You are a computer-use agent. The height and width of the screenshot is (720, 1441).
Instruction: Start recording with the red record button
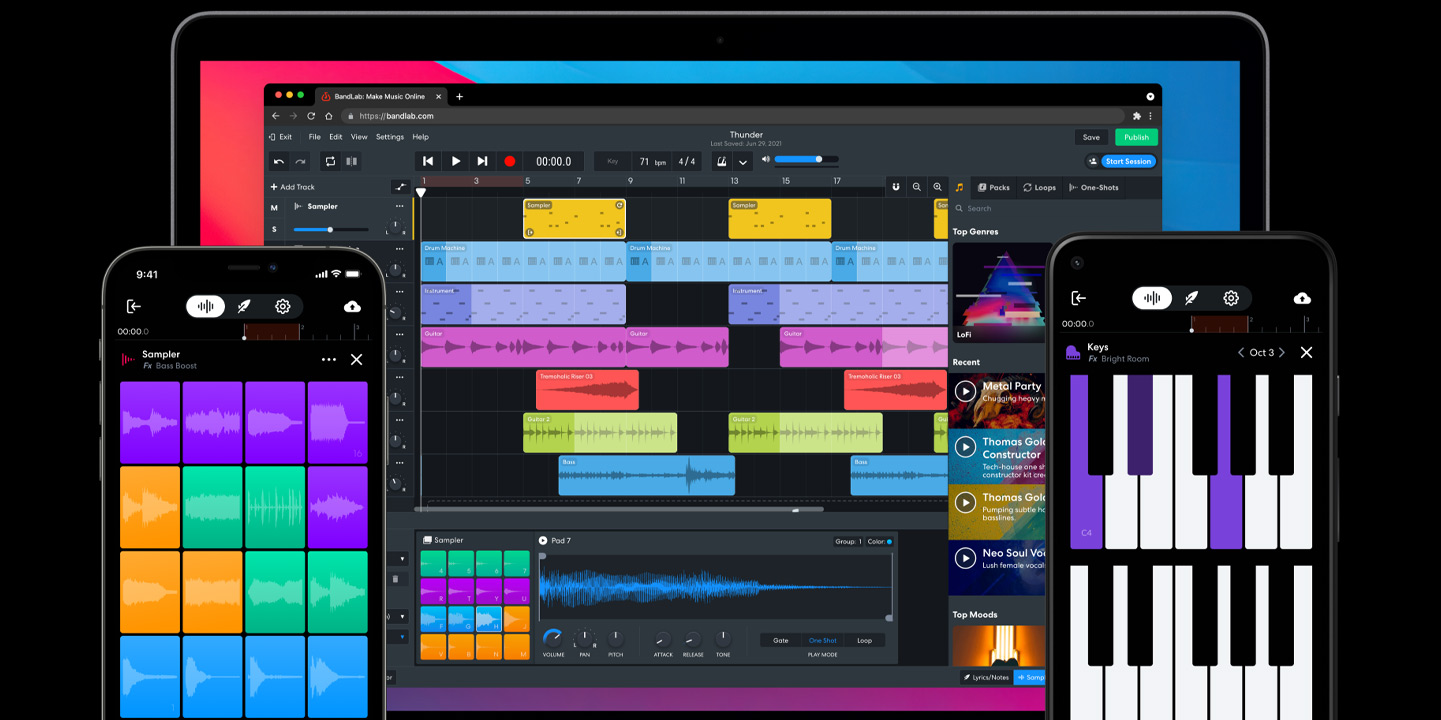[x=509, y=161]
